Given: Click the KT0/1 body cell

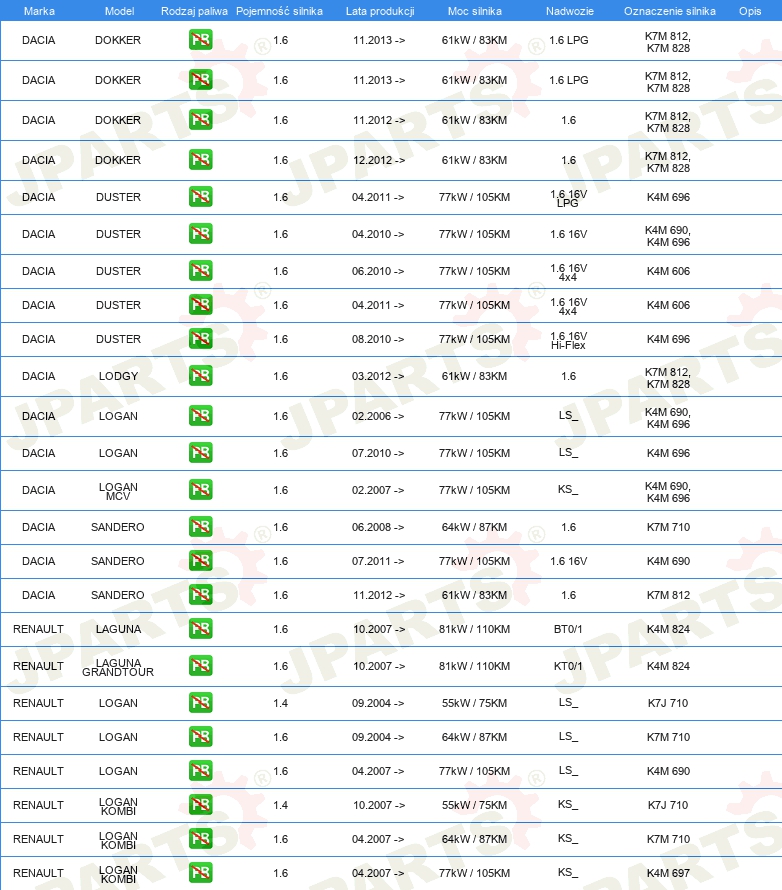Looking at the screenshot, I should coord(568,666).
